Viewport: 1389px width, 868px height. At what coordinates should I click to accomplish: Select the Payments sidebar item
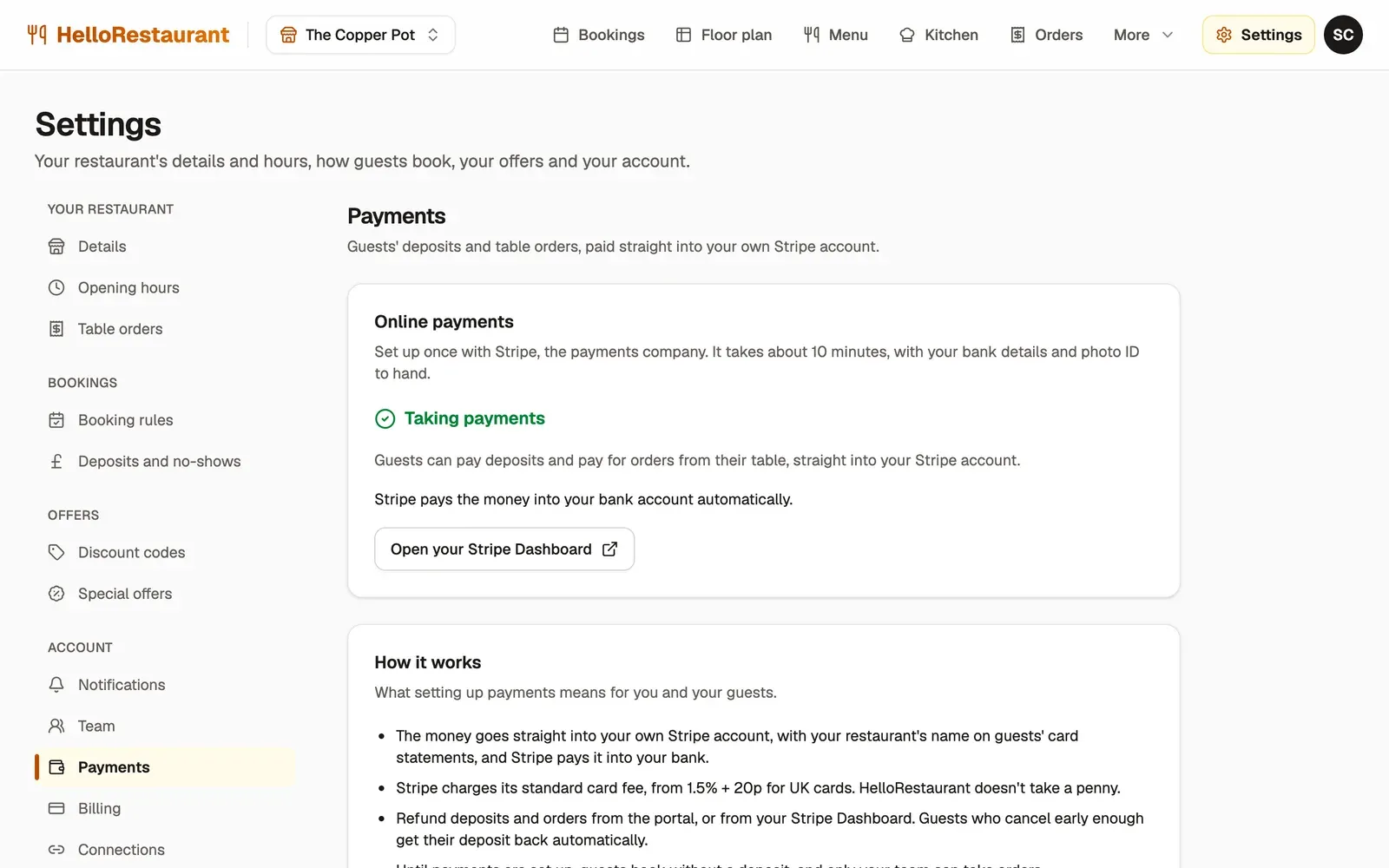(165, 767)
